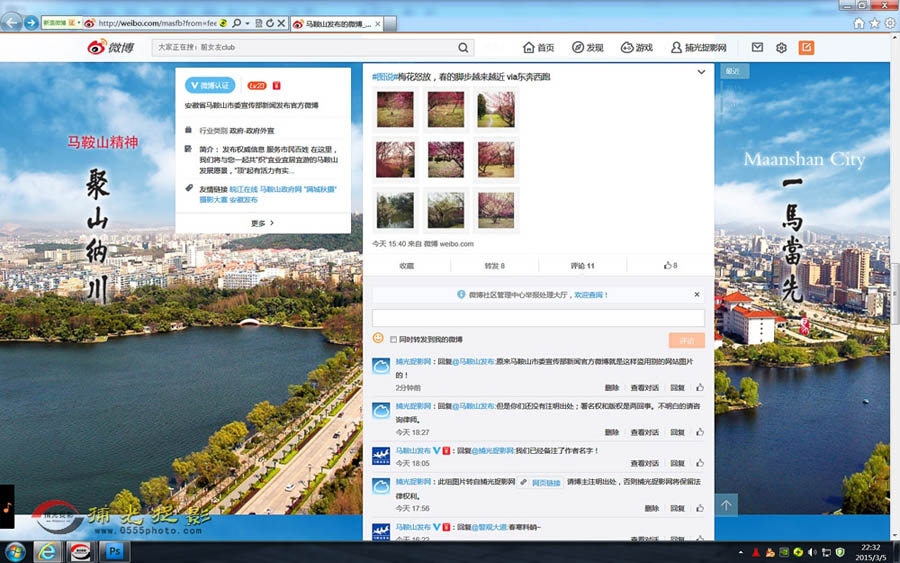Click the Weibo logo
This screenshot has height=563, width=900.
tap(110, 47)
